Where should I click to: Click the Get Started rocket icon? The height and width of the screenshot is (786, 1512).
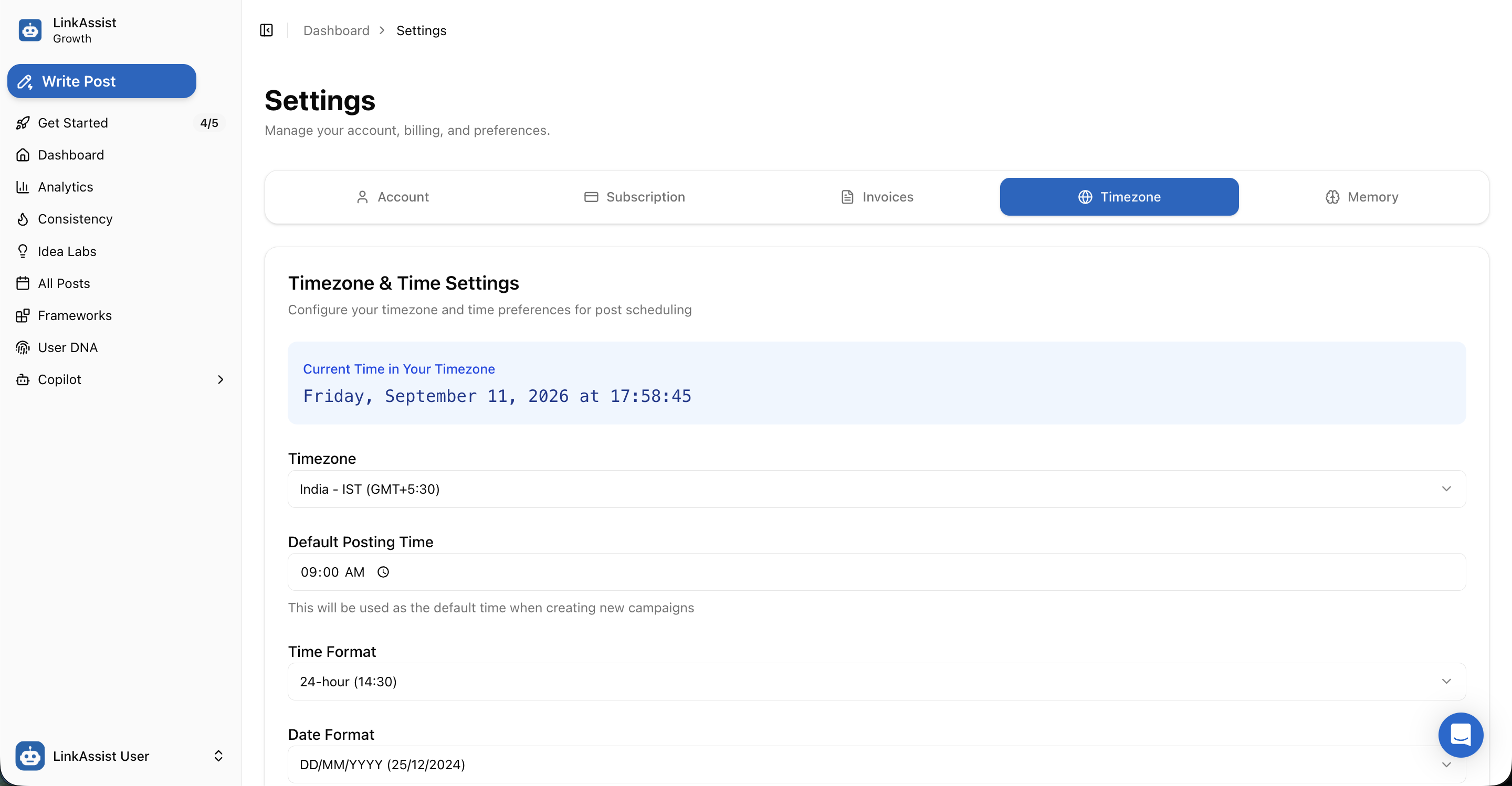[x=23, y=123]
